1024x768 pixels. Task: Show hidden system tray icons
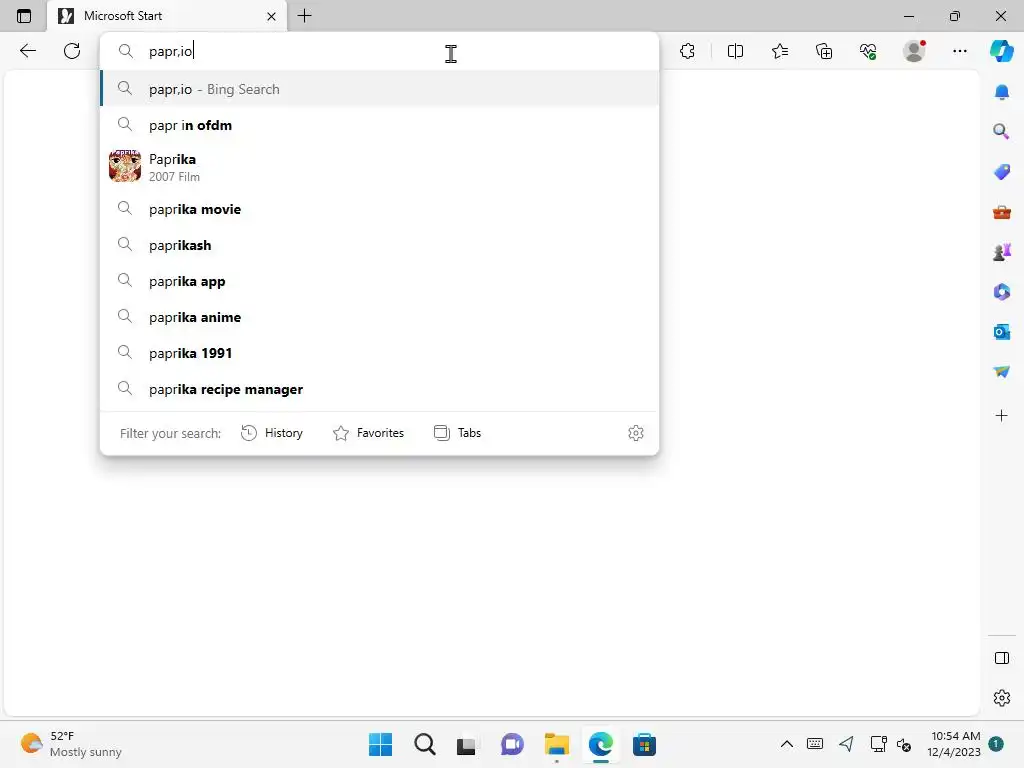pos(787,744)
